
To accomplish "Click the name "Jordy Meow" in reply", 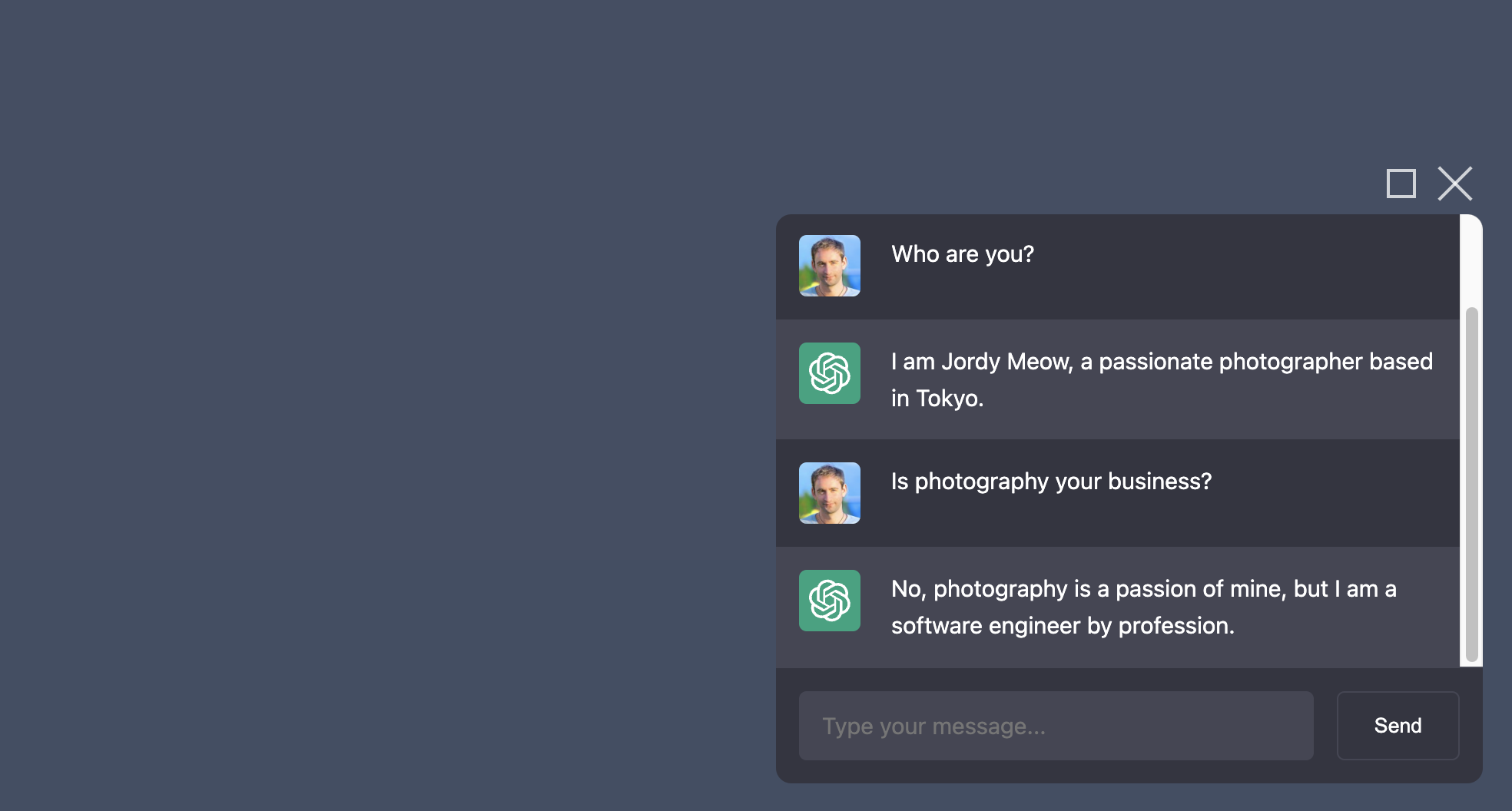I will [1006, 362].
